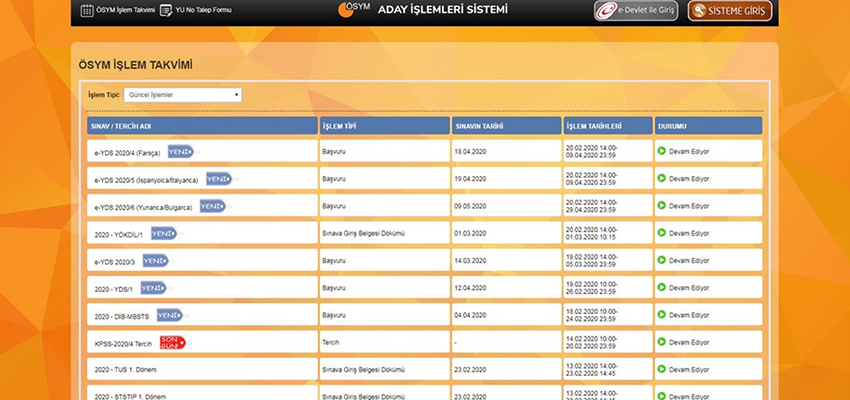Click exam date 09.05.2020
Screen dimensions: 850x400
(470, 207)
